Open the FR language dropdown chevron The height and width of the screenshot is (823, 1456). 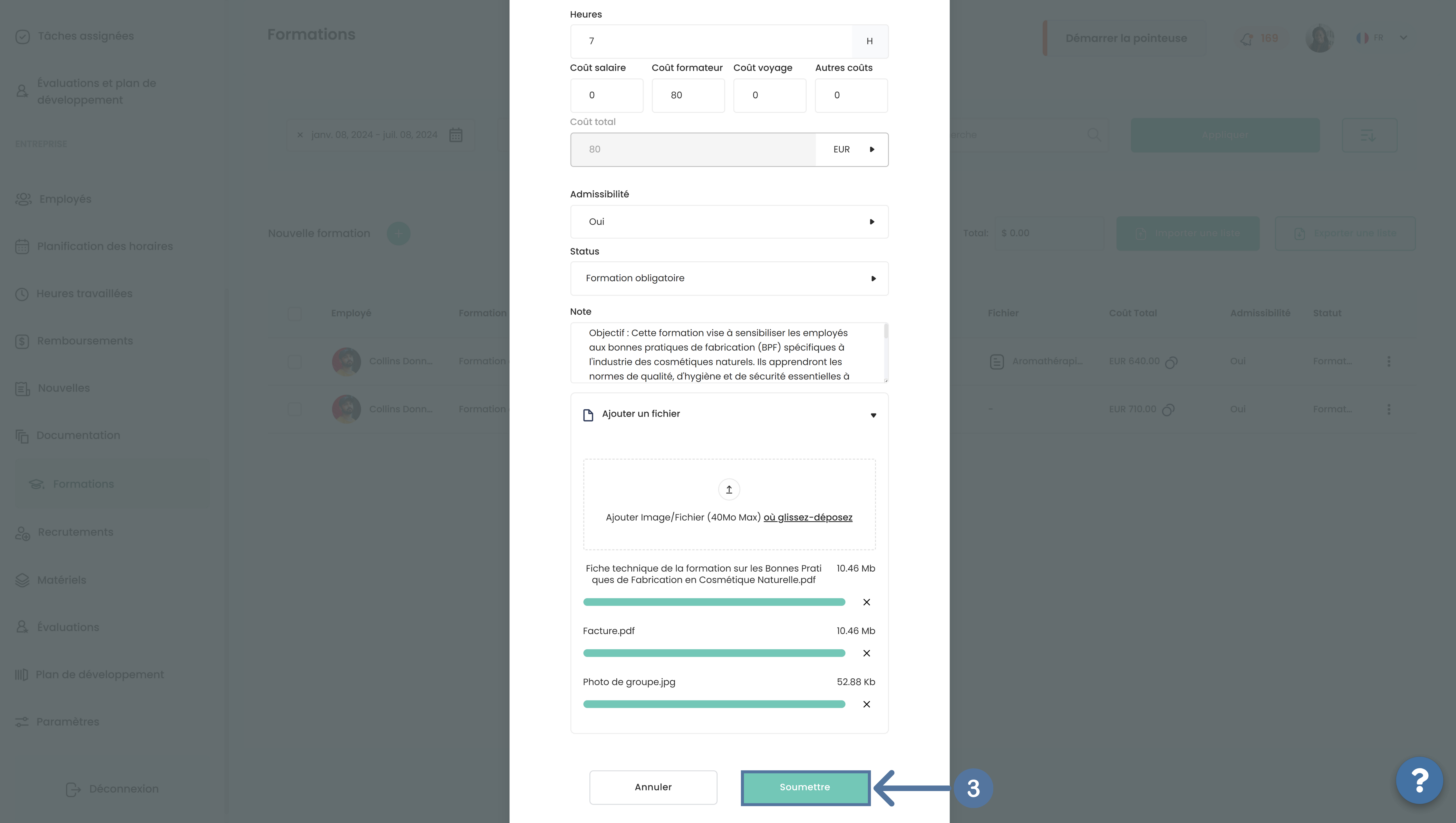coord(1403,37)
